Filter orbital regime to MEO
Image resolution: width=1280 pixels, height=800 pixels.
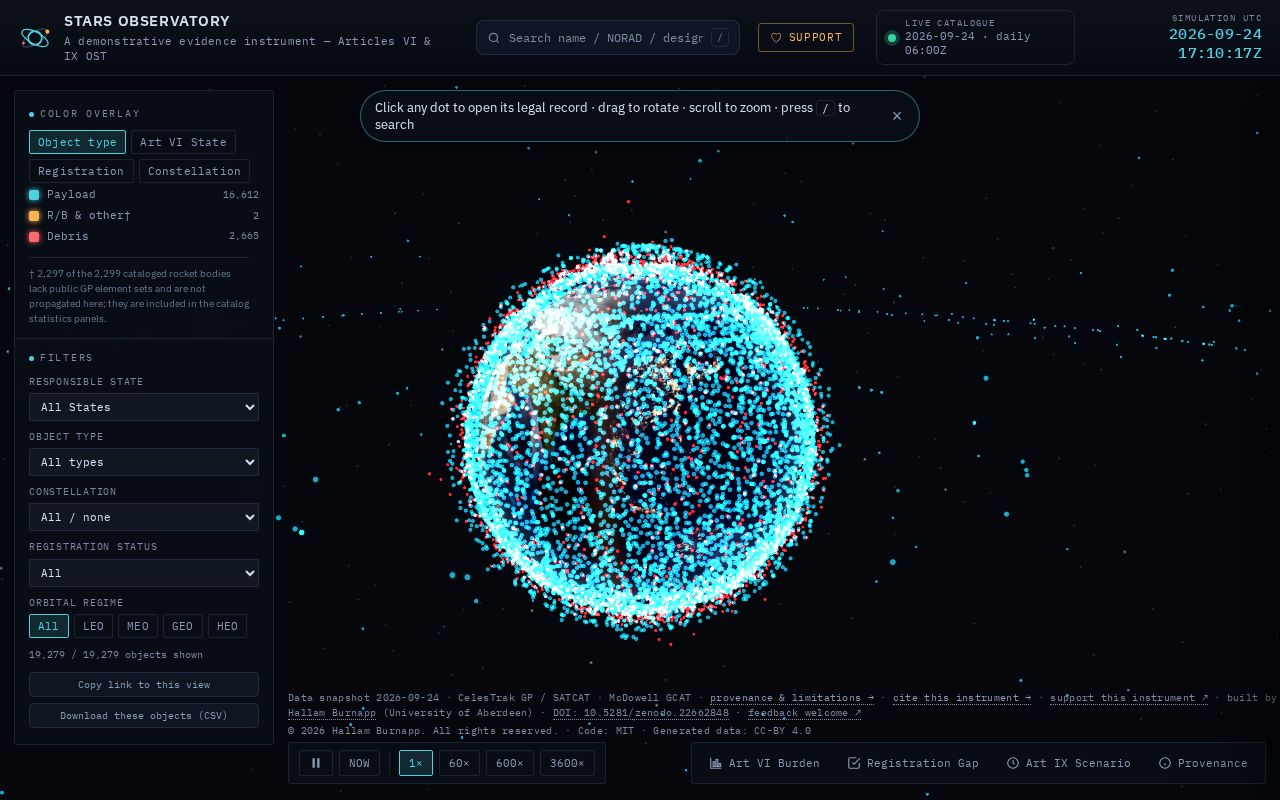coord(138,626)
